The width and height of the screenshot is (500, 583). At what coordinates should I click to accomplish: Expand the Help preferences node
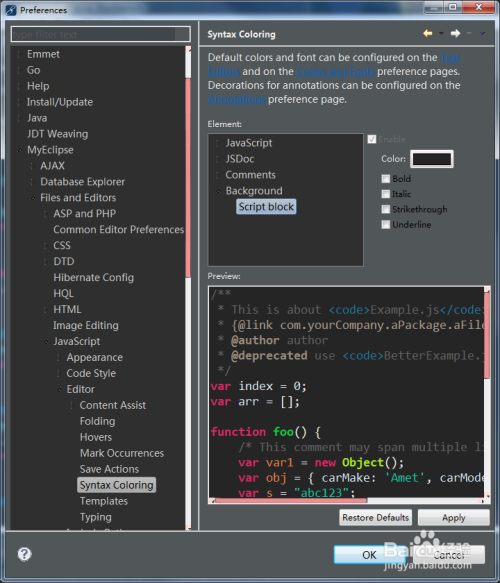[x=19, y=86]
